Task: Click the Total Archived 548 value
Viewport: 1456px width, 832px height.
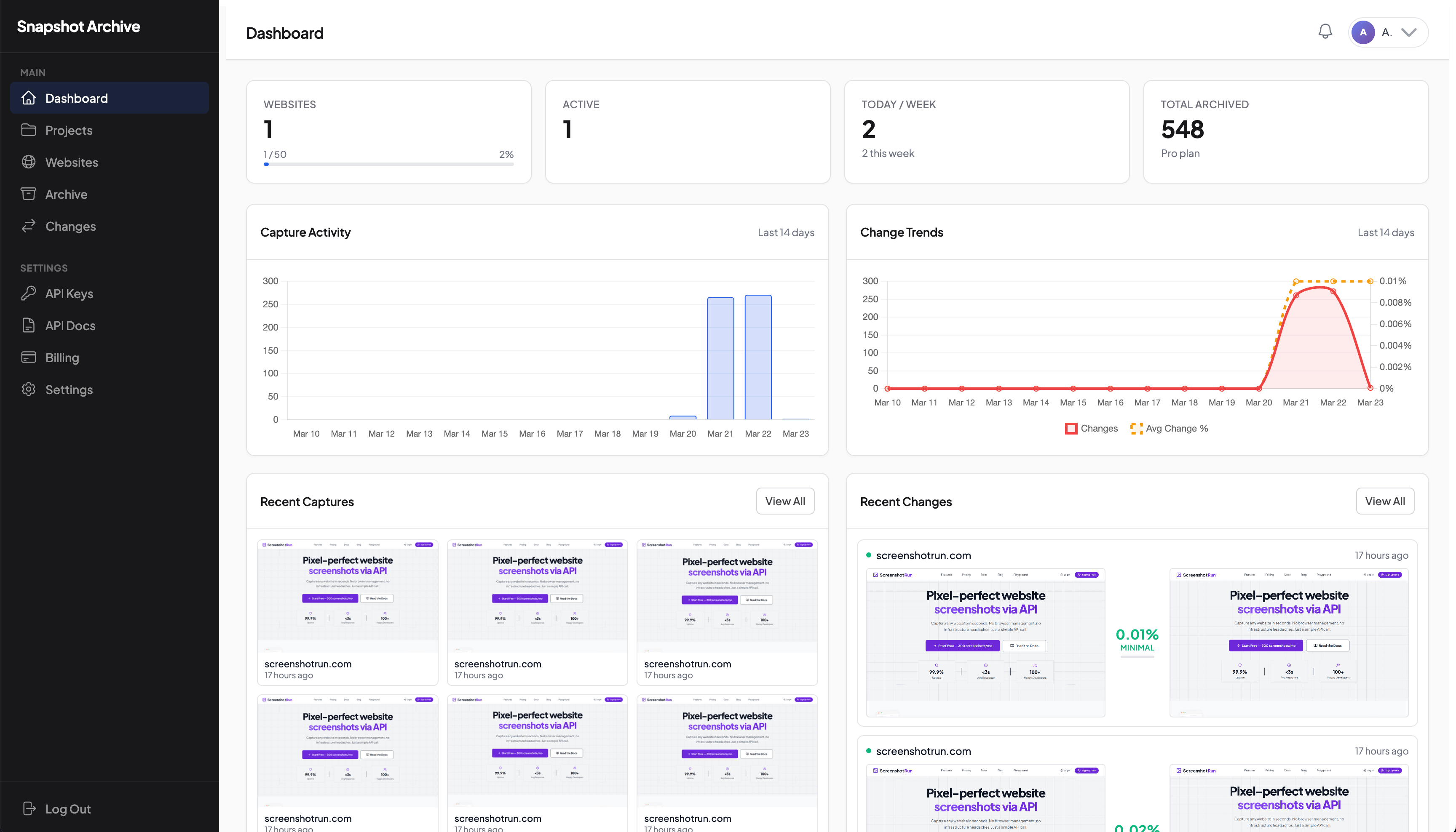Action: 1182,129
